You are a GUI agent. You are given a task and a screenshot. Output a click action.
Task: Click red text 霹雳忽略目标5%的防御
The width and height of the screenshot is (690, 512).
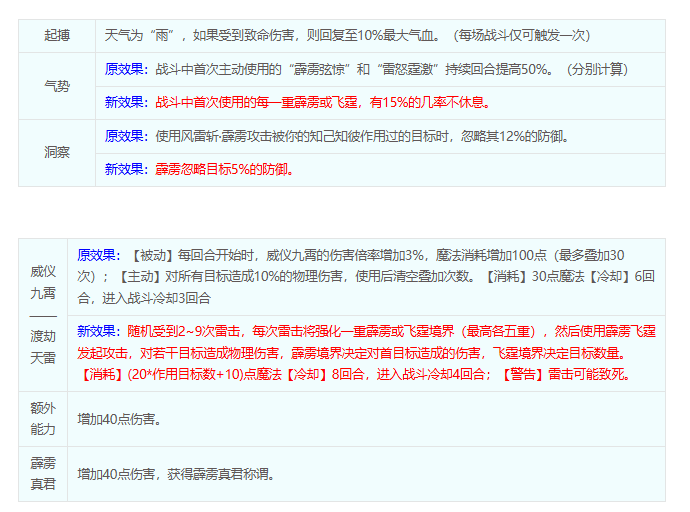pyautogui.click(x=224, y=170)
